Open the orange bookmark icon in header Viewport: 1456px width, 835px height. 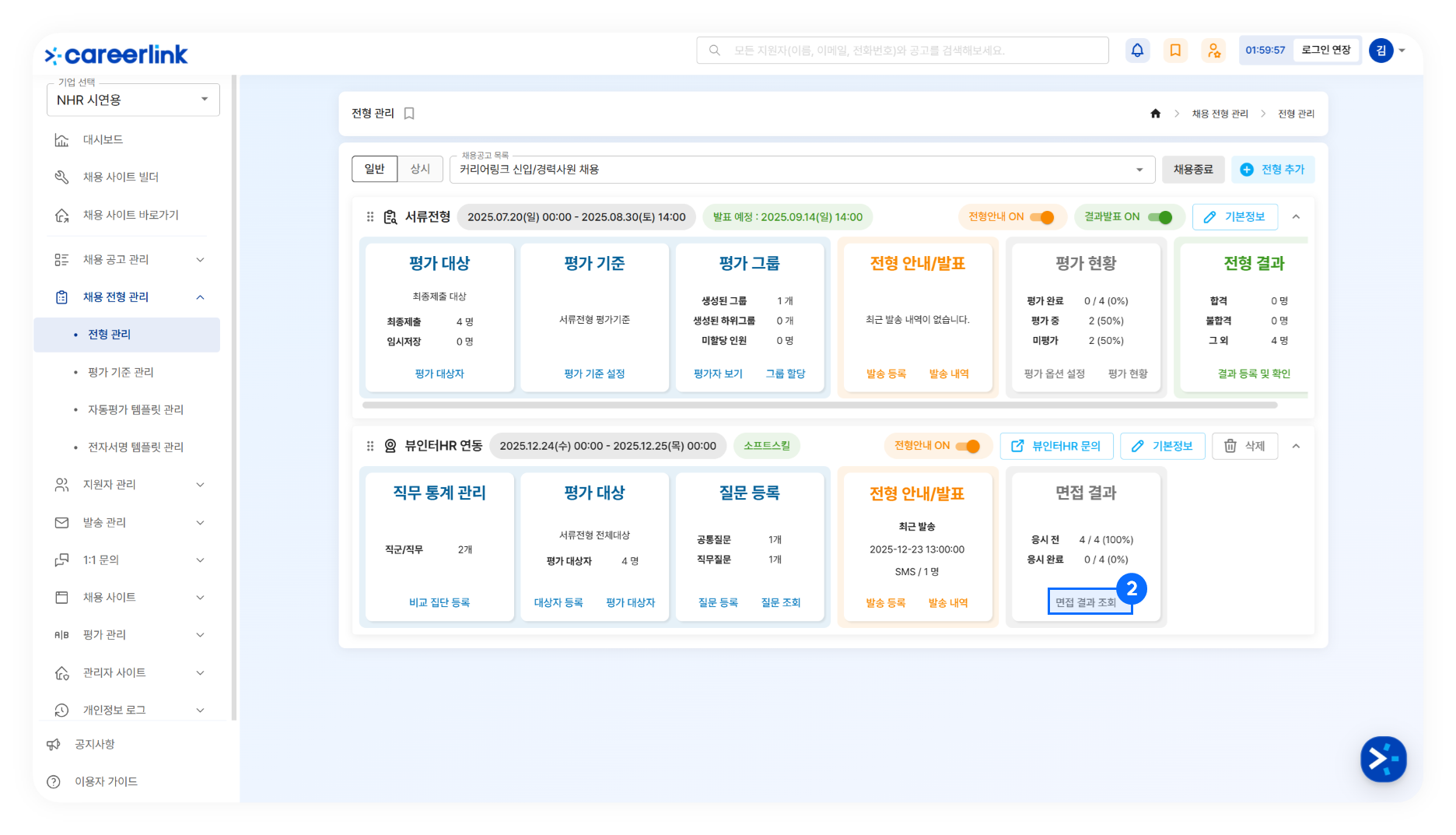(x=1175, y=51)
